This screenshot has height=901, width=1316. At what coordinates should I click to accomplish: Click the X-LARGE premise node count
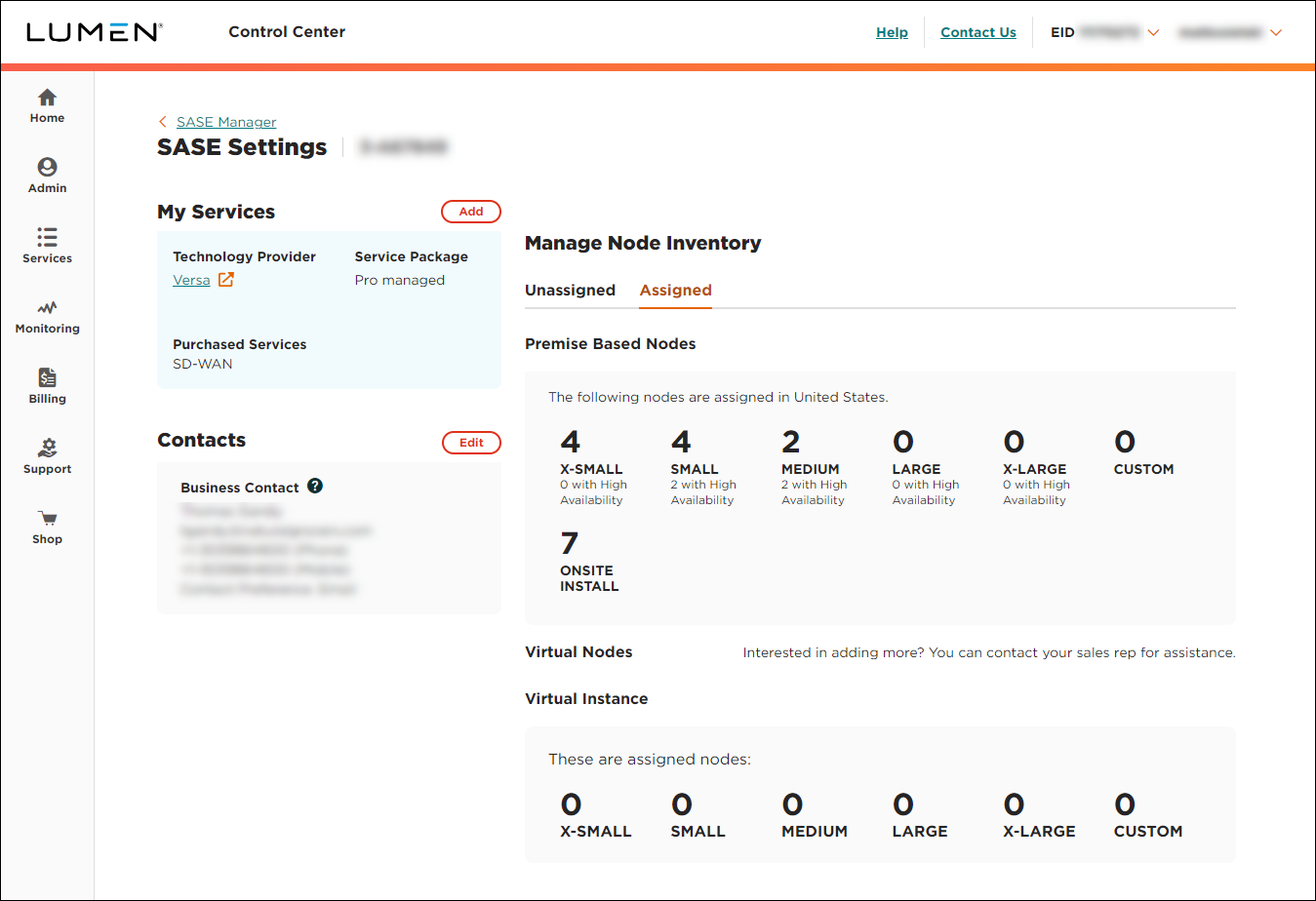(1015, 442)
